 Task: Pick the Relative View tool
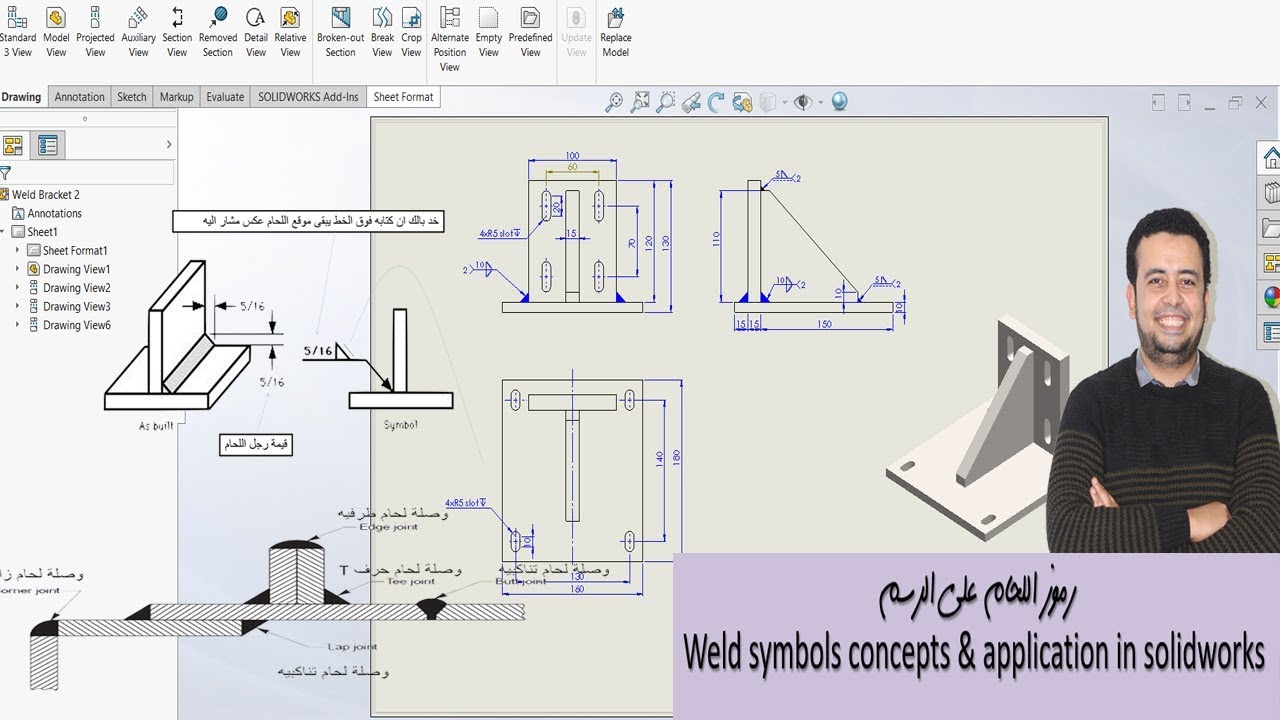pyautogui.click(x=290, y=31)
